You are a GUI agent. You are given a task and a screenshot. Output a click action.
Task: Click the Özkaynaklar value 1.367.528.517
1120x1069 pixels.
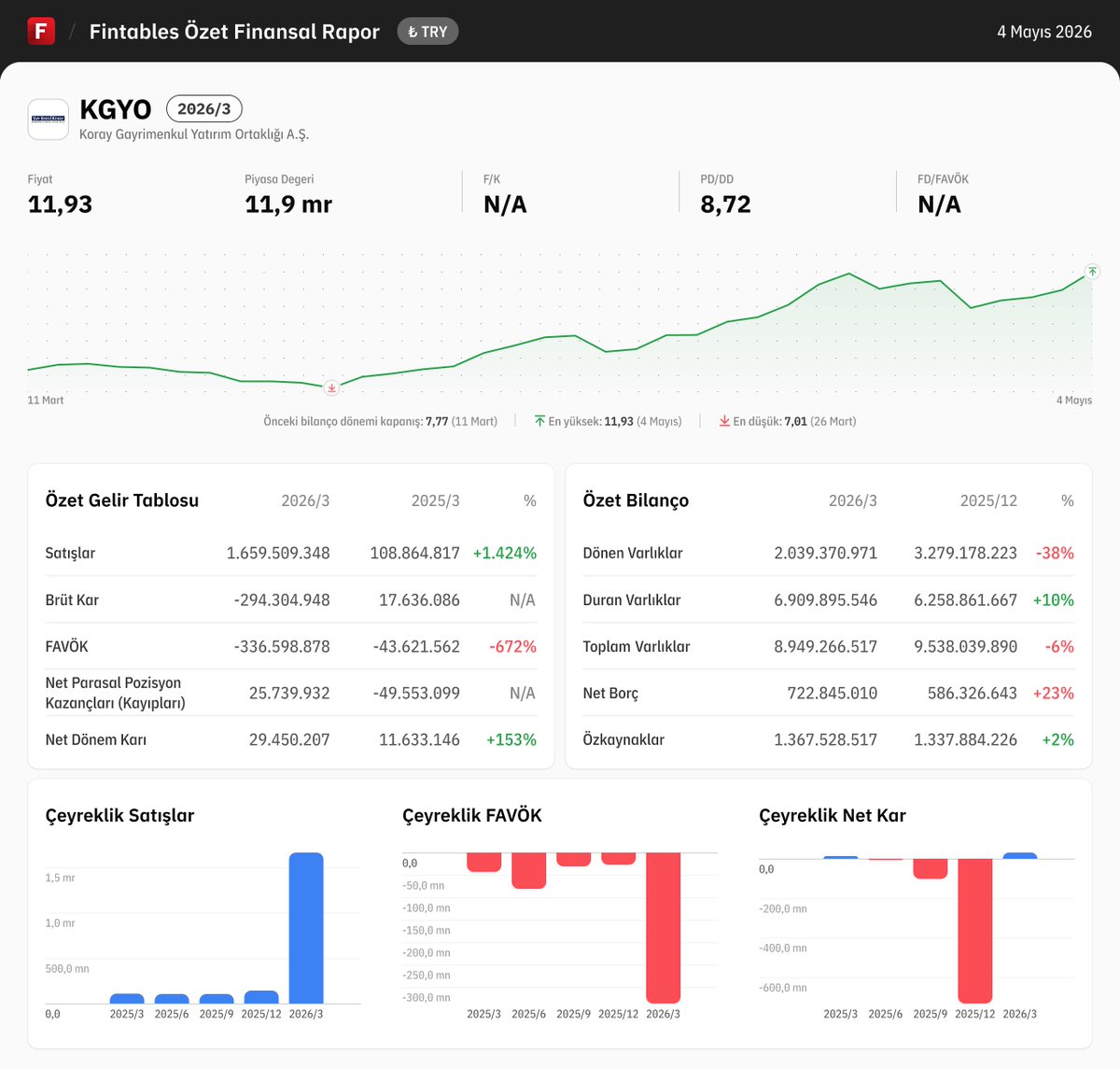826,739
